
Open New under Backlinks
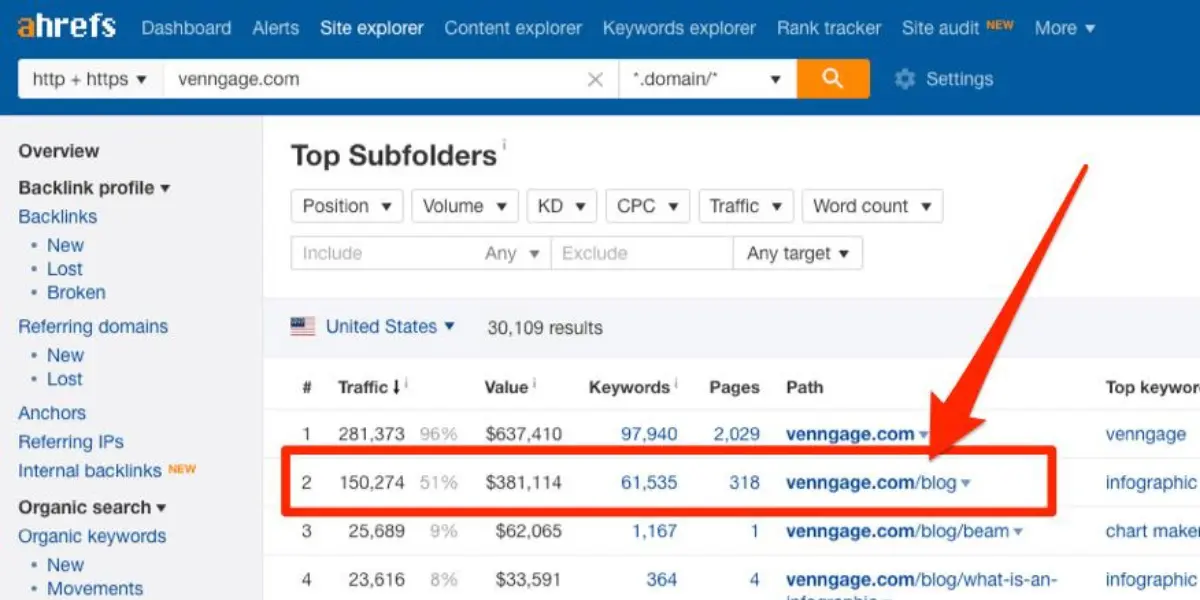(65, 245)
